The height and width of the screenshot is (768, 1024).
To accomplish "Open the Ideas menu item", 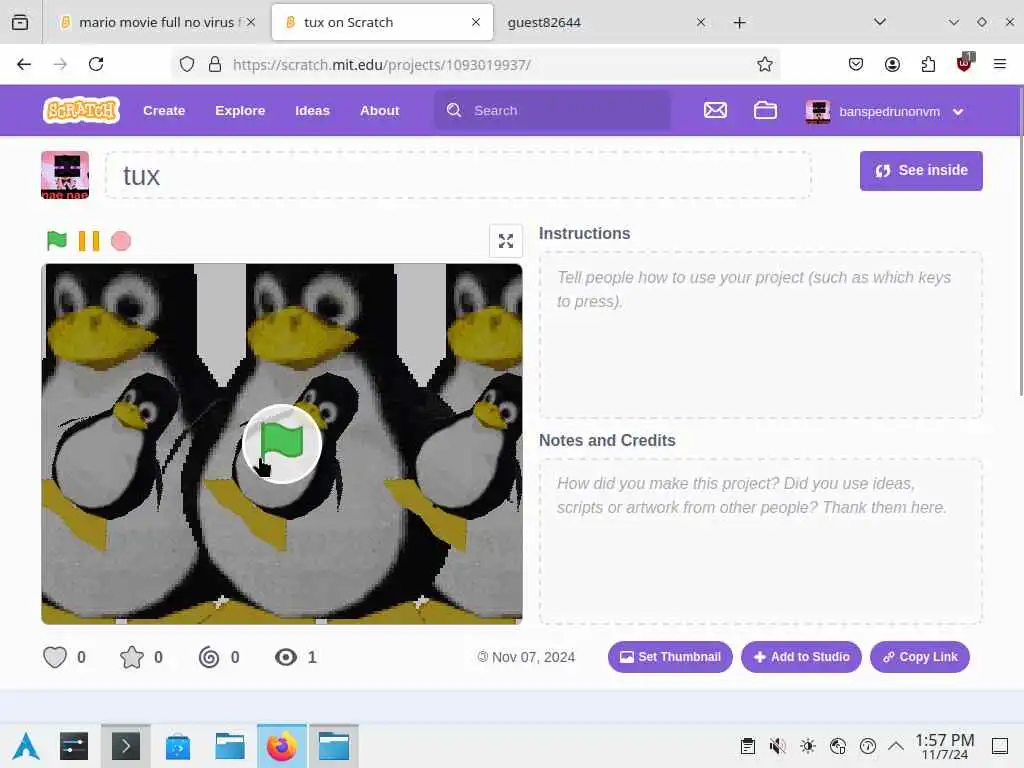I will coord(312,110).
